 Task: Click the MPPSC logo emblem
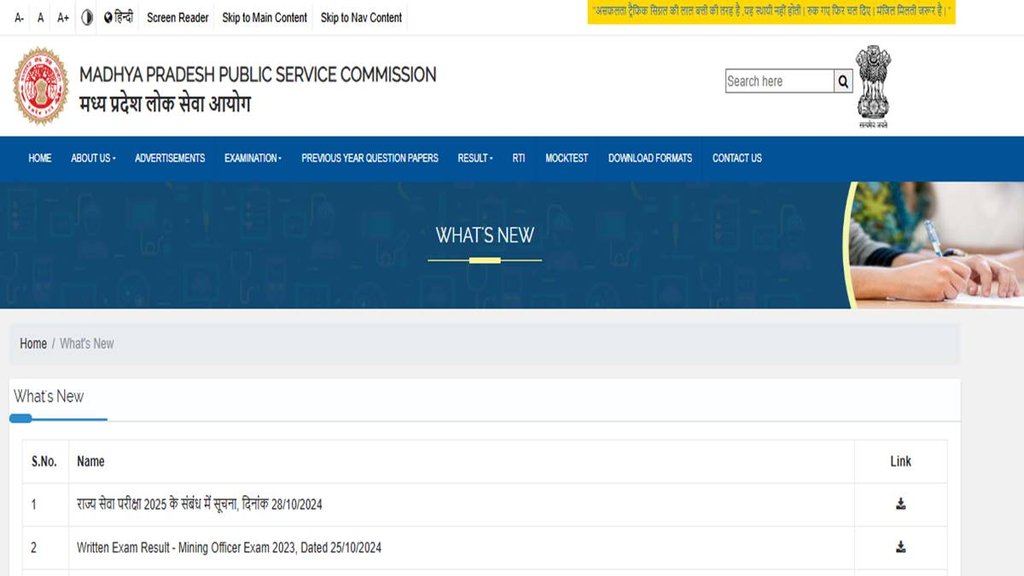[x=40, y=86]
